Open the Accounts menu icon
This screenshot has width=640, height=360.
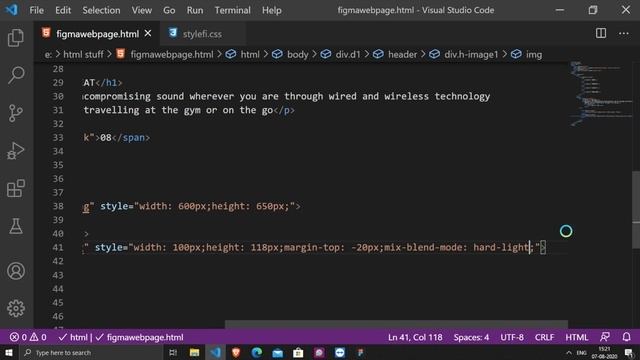click(16, 271)
